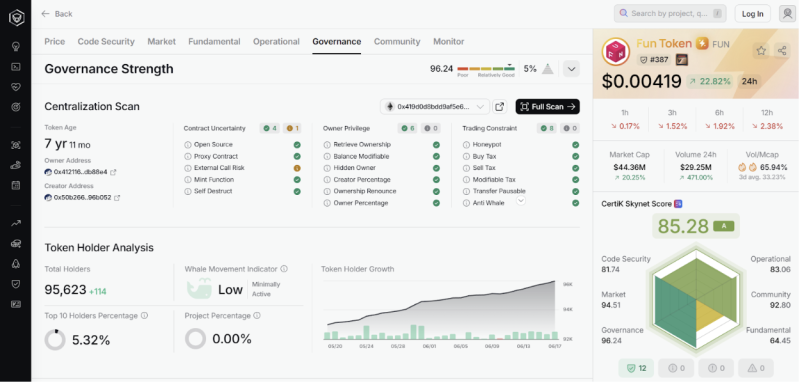Click info icon beside Top 10 Holders Percentage
Image resolution: width=800 pixels, height=390 pixels.
(x=144, y=315)
